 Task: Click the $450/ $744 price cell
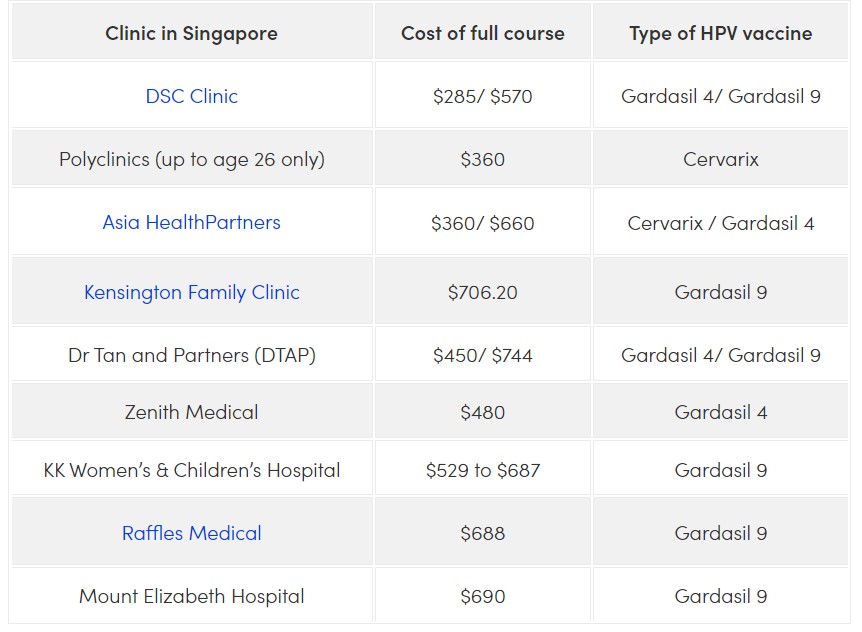coord(483,355)
